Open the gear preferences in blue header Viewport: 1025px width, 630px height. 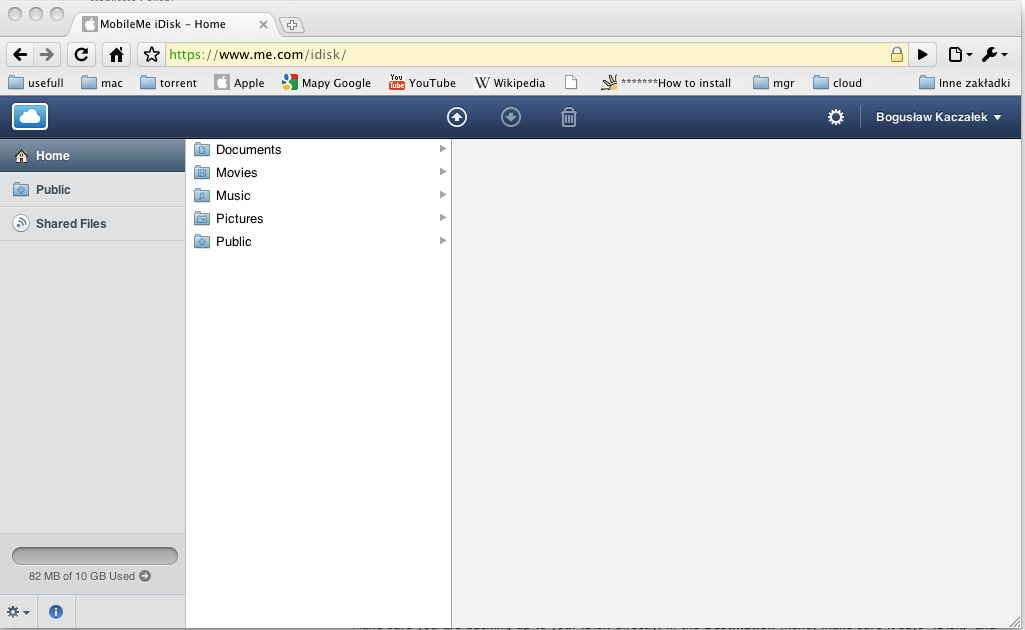835,117
